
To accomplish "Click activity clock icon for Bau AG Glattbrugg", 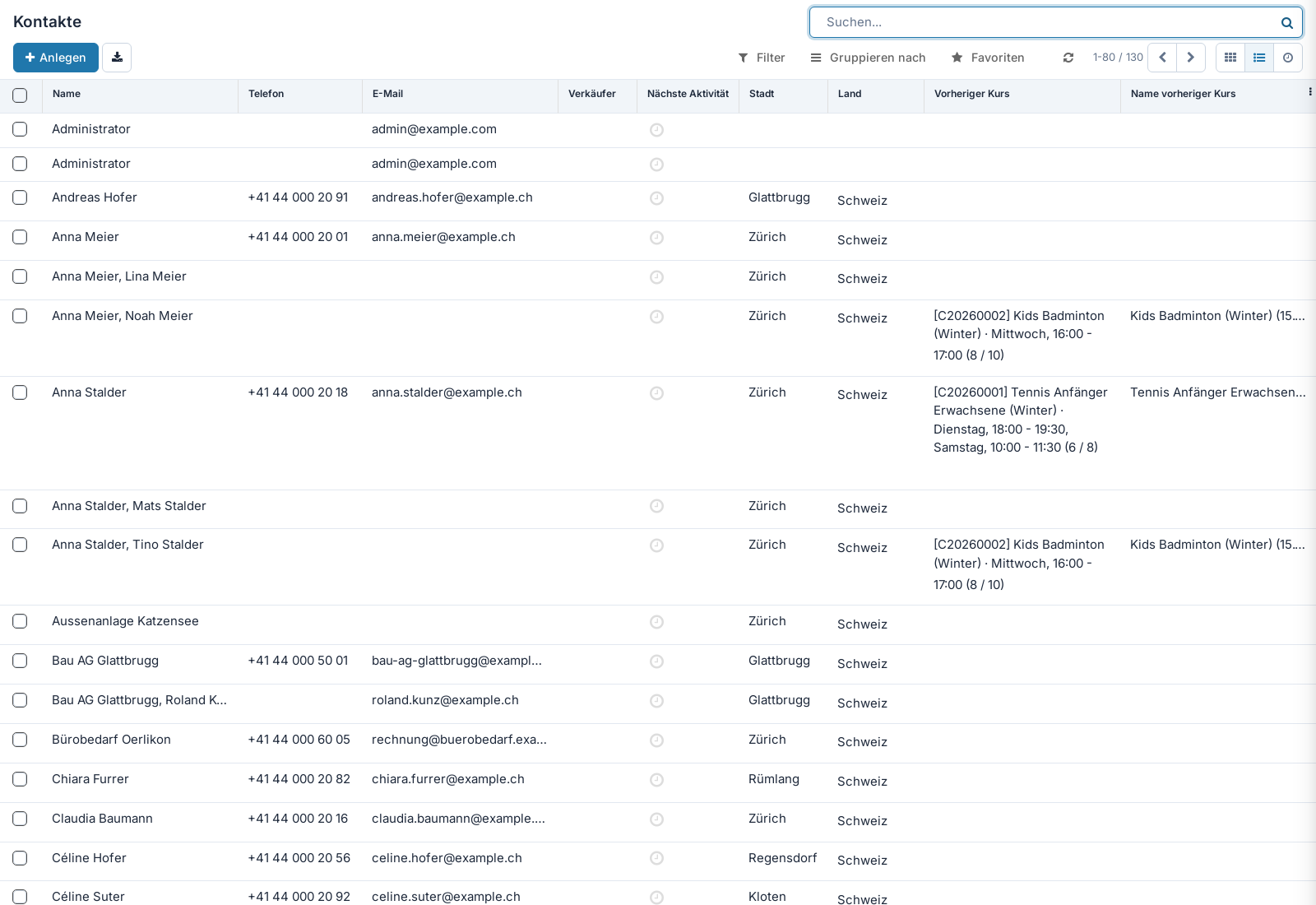I will (x=656, y=661).
